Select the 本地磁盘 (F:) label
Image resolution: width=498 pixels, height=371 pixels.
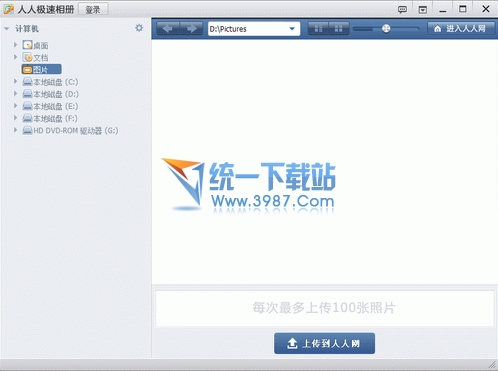click(x=55, y=119)
